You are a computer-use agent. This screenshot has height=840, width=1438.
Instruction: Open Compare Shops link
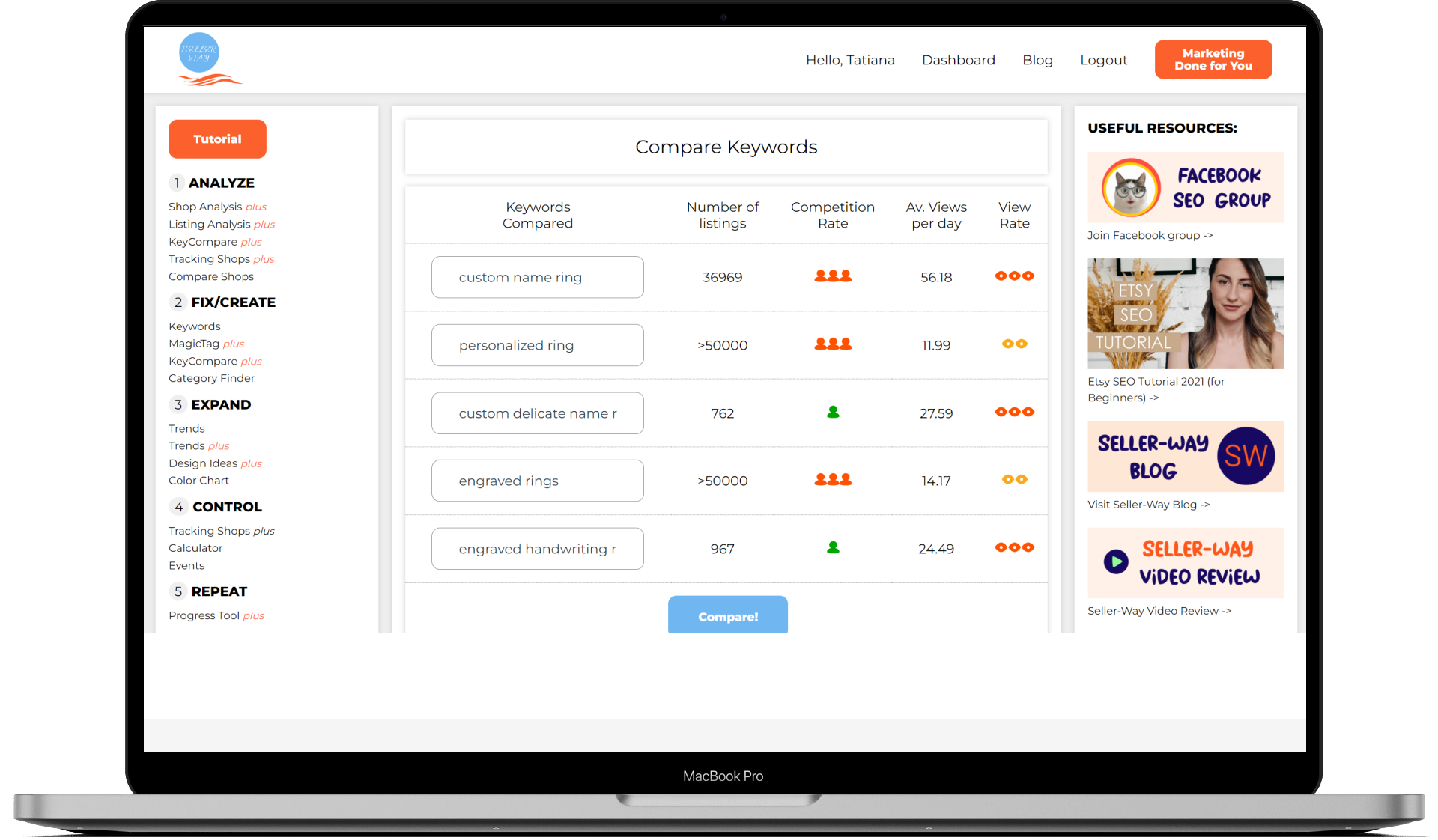tap(211, 276)
